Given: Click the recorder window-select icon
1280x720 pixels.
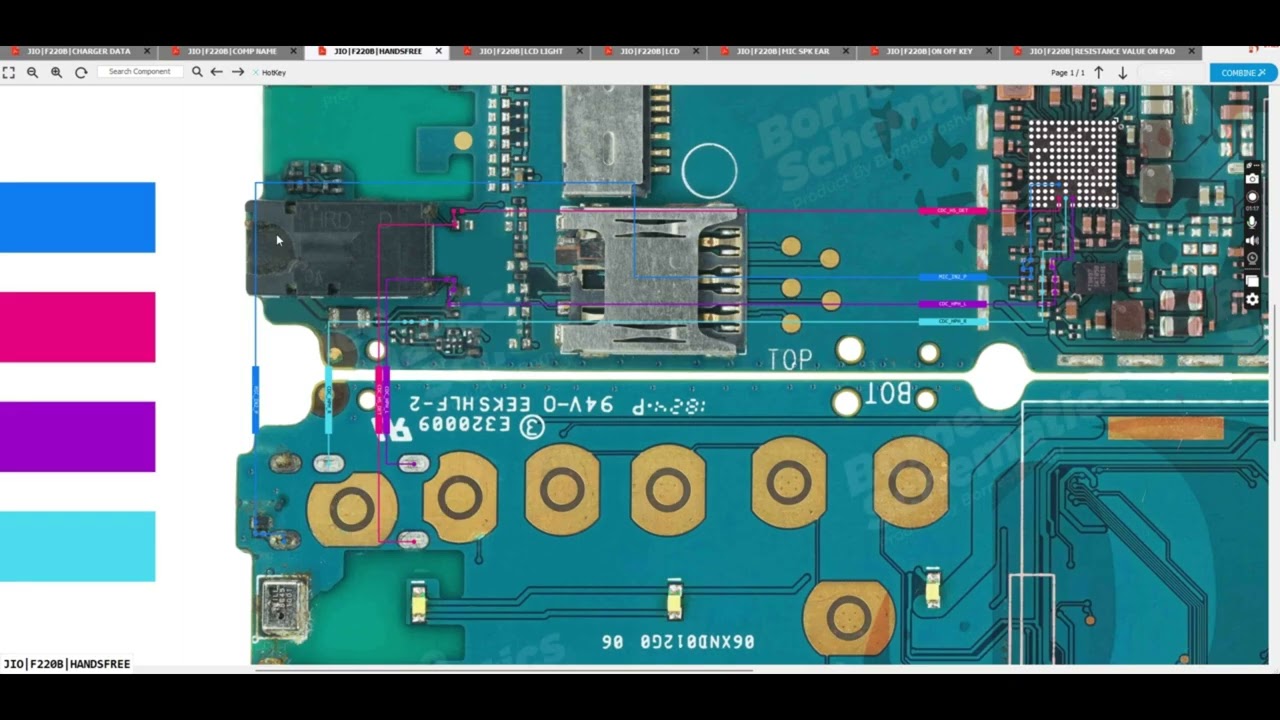Looking at the screenshot, I should [x=1252, y=281].
